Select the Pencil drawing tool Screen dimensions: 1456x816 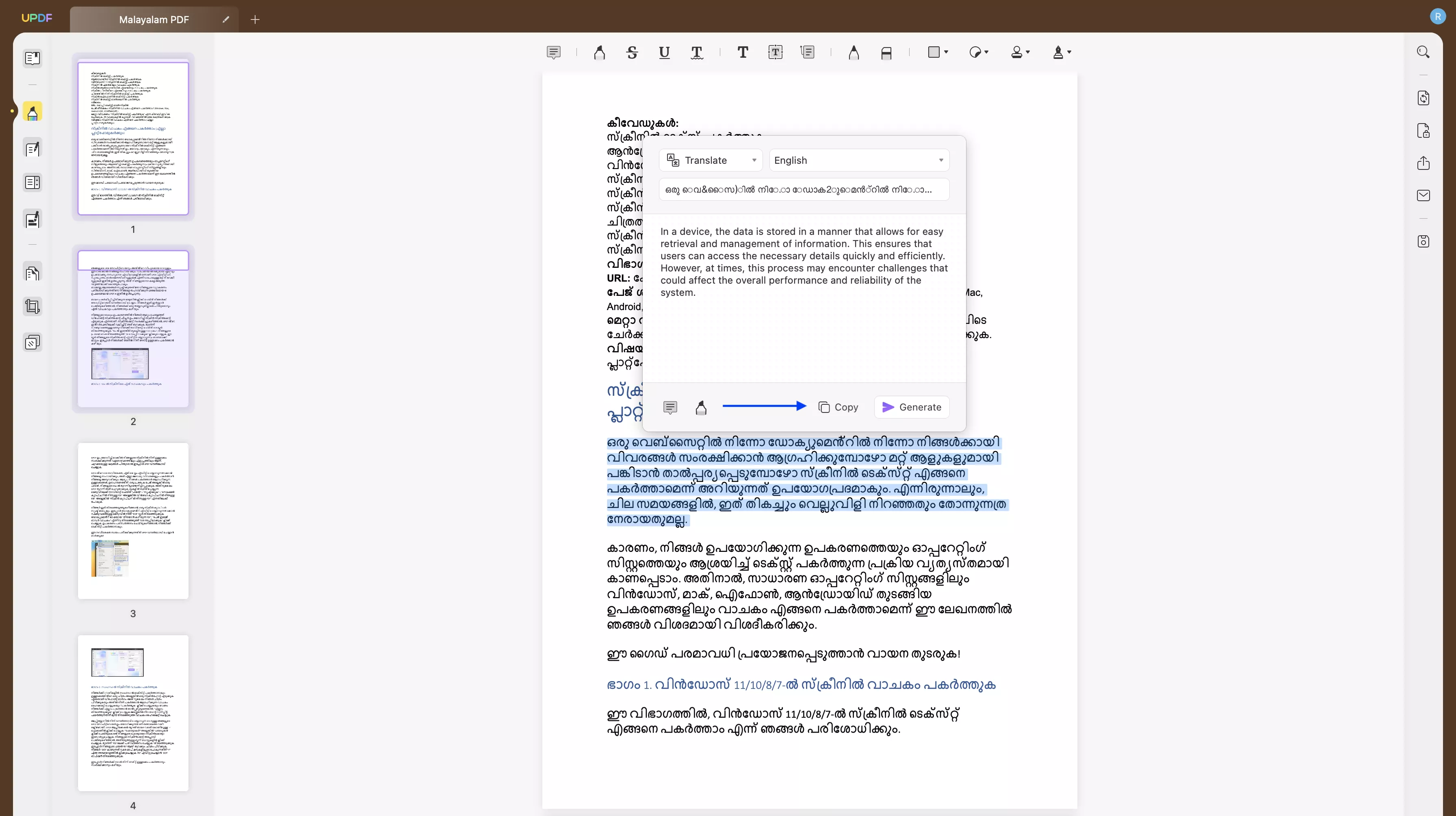coord(854,52)
